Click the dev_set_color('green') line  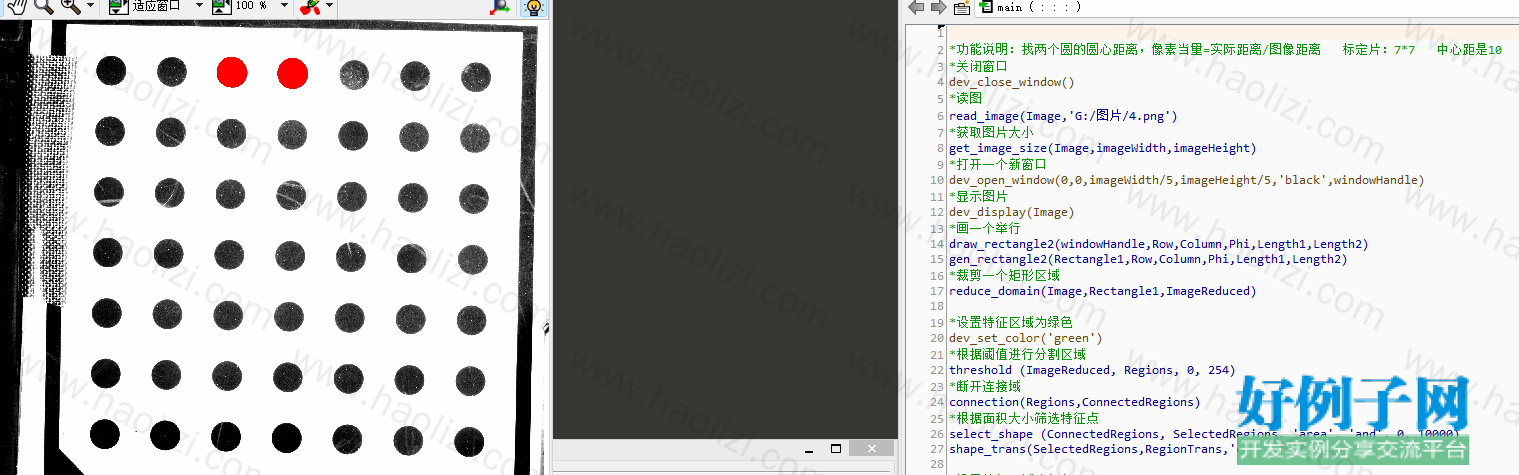[1026, 338]
